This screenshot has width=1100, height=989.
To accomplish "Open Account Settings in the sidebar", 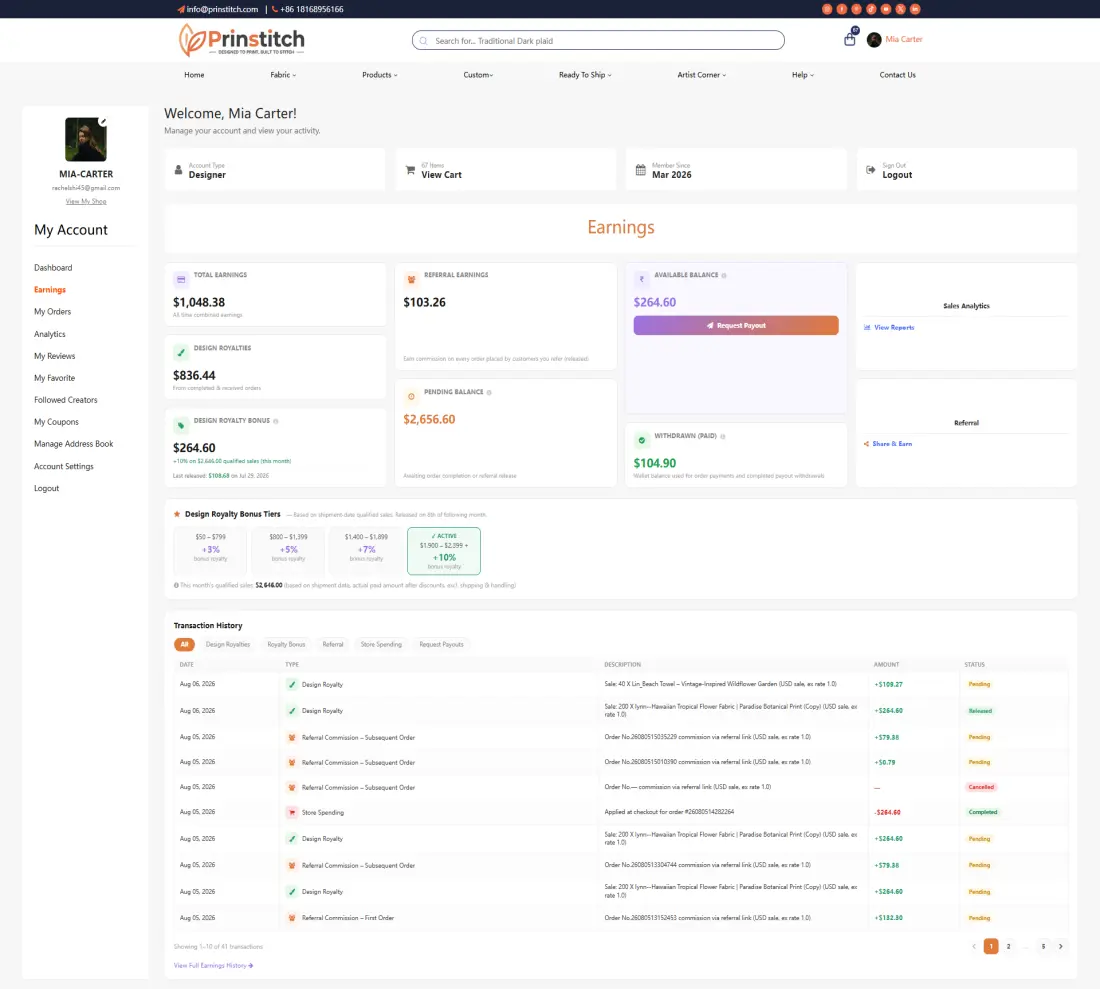I will pos(64,466).
